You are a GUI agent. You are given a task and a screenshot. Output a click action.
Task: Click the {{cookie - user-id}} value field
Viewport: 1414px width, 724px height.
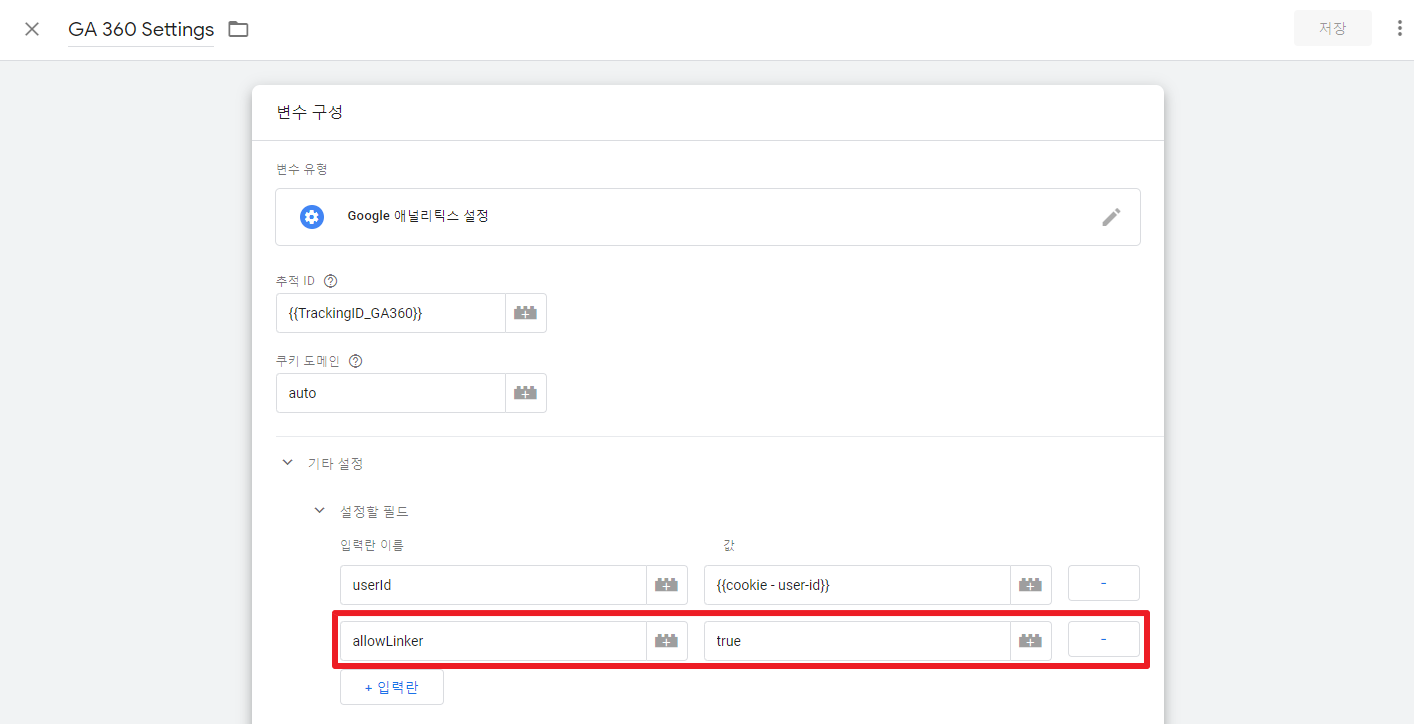coord(857,585)
